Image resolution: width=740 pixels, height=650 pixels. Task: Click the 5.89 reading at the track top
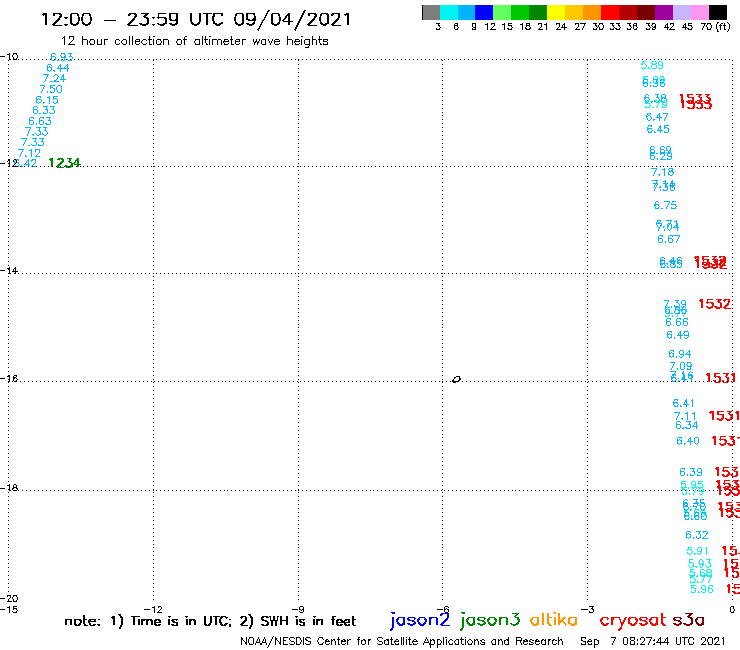click(652, 65)
